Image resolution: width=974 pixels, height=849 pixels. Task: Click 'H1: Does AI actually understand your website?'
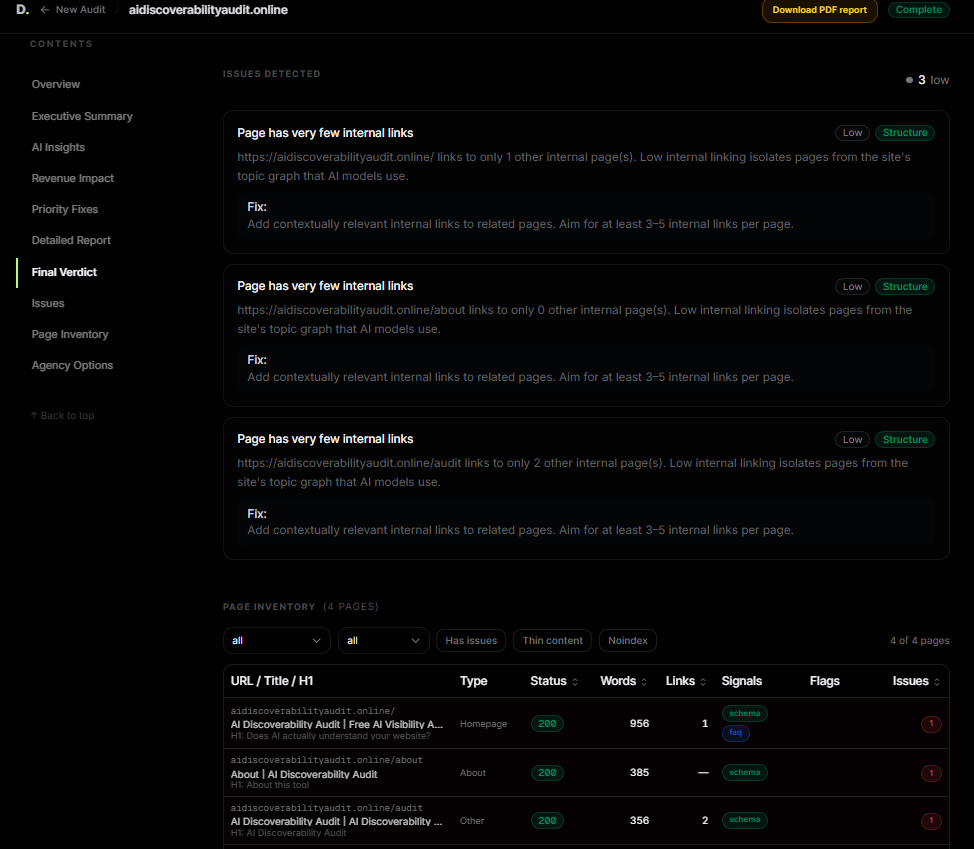pos(330,737)
